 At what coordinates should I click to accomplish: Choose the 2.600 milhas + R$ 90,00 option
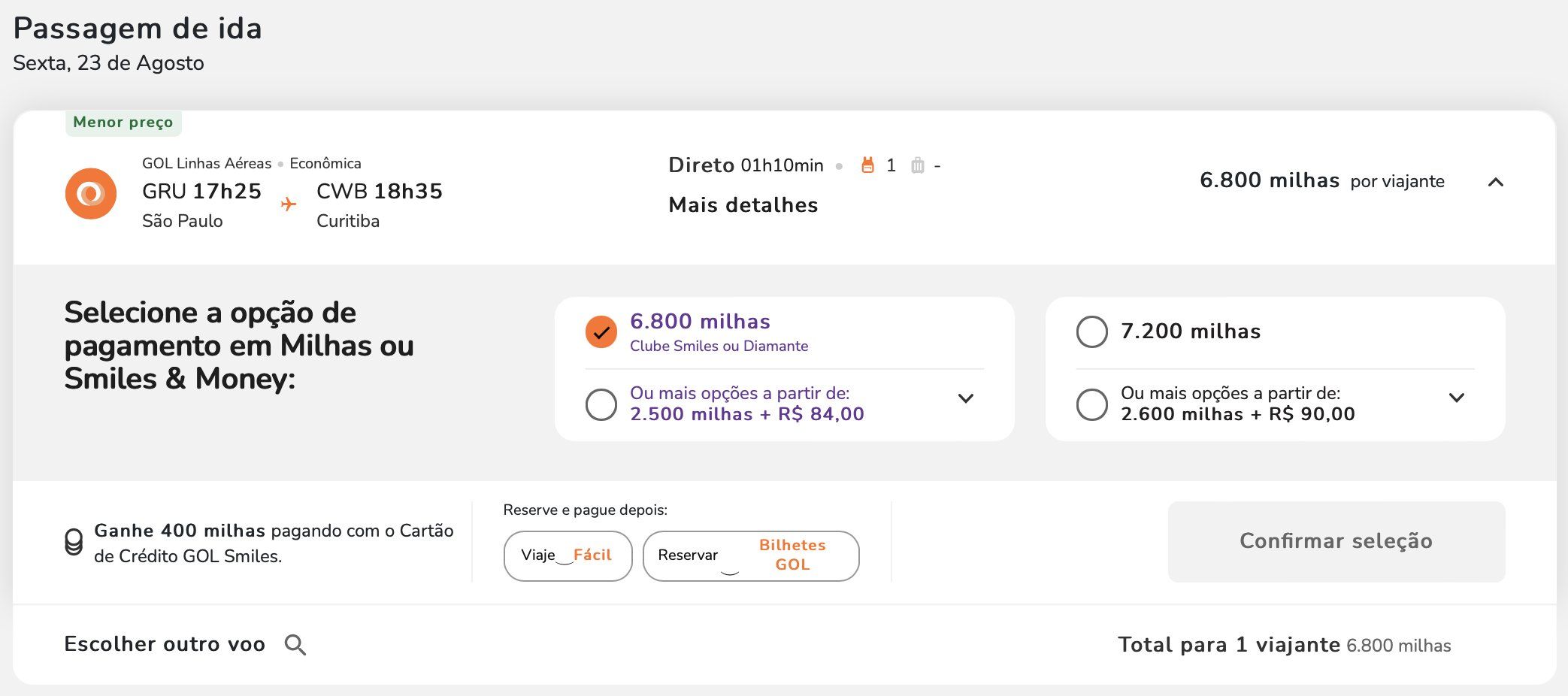(x=1092, y=404)
